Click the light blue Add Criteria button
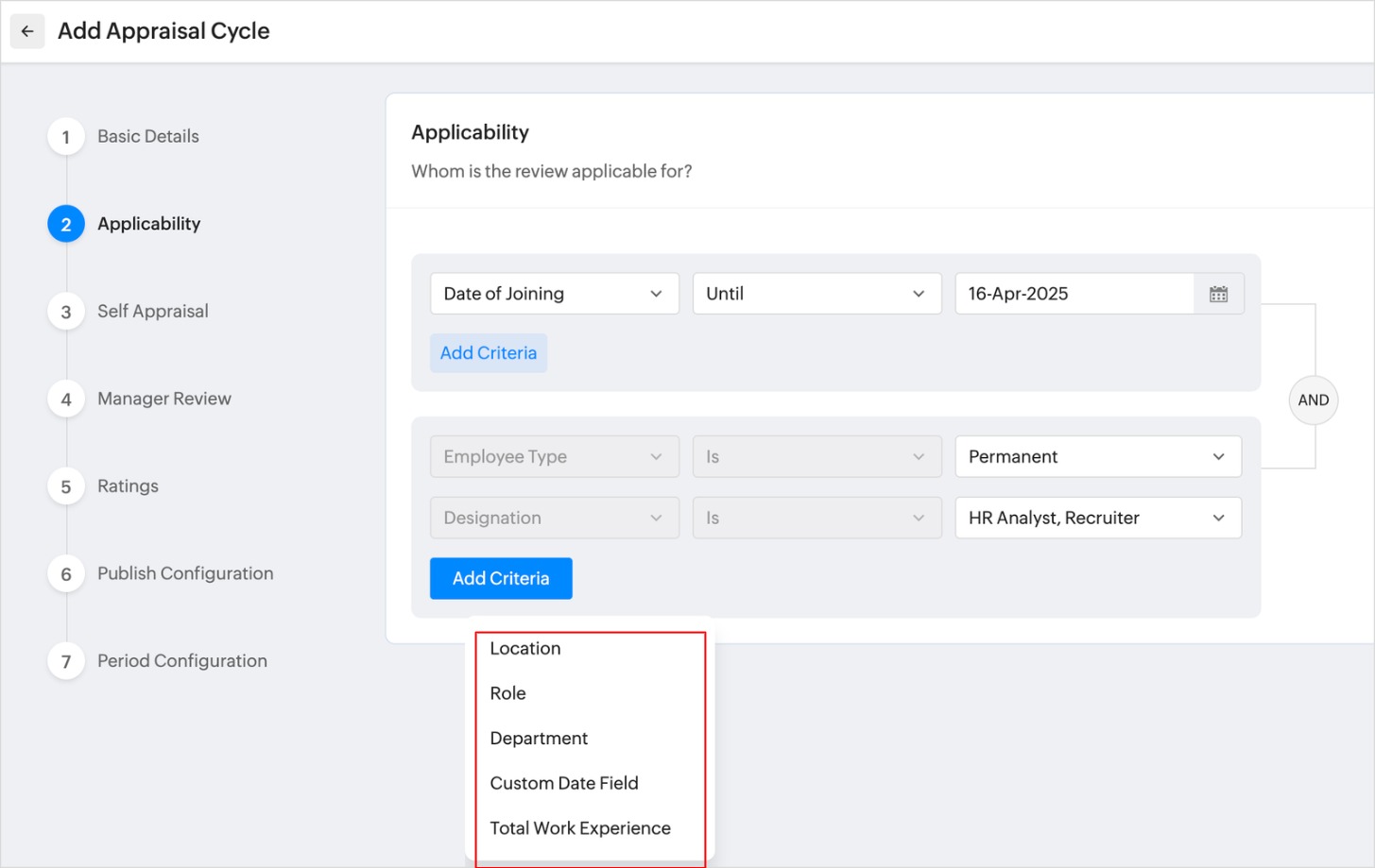Viewport: 1375px width, 868px height. pos(489,353)
